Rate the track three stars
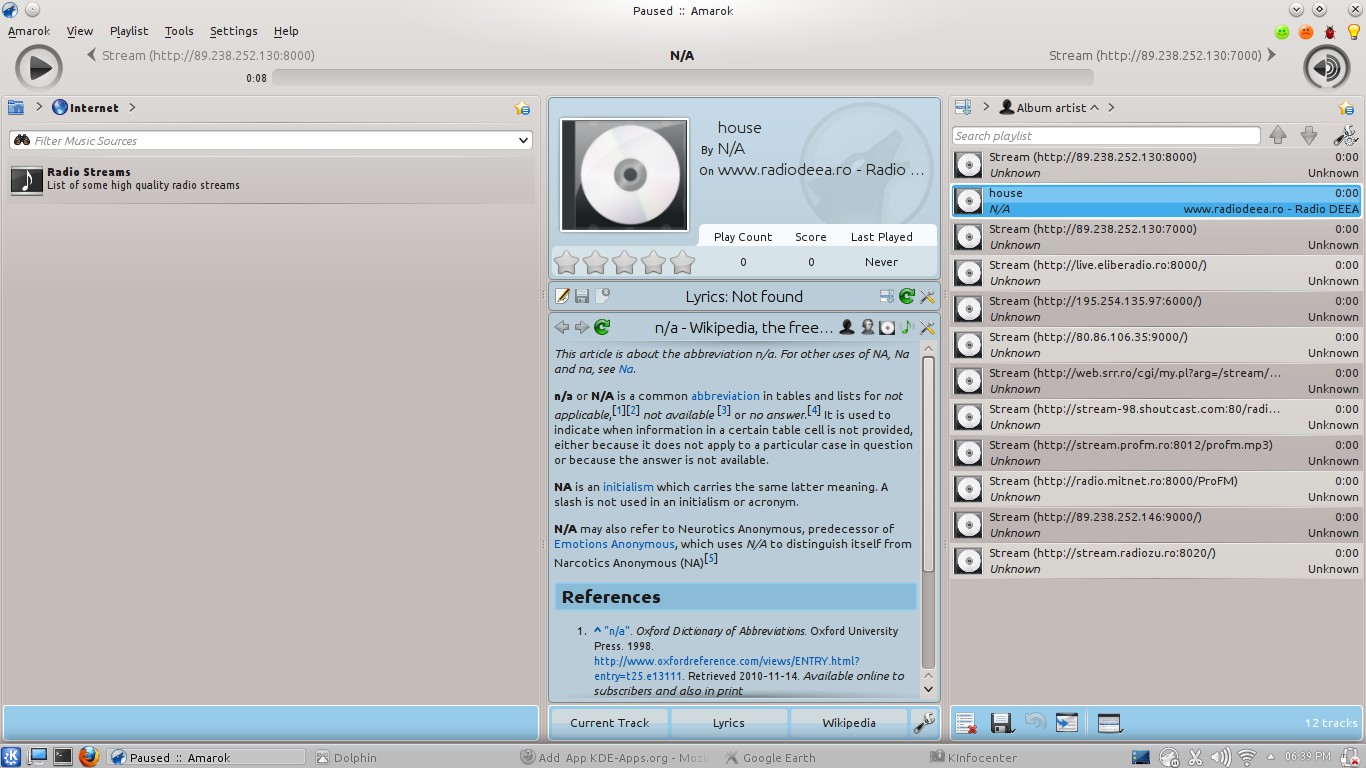The height and width of the screenshot is (768, 1366). click(624, 262)
